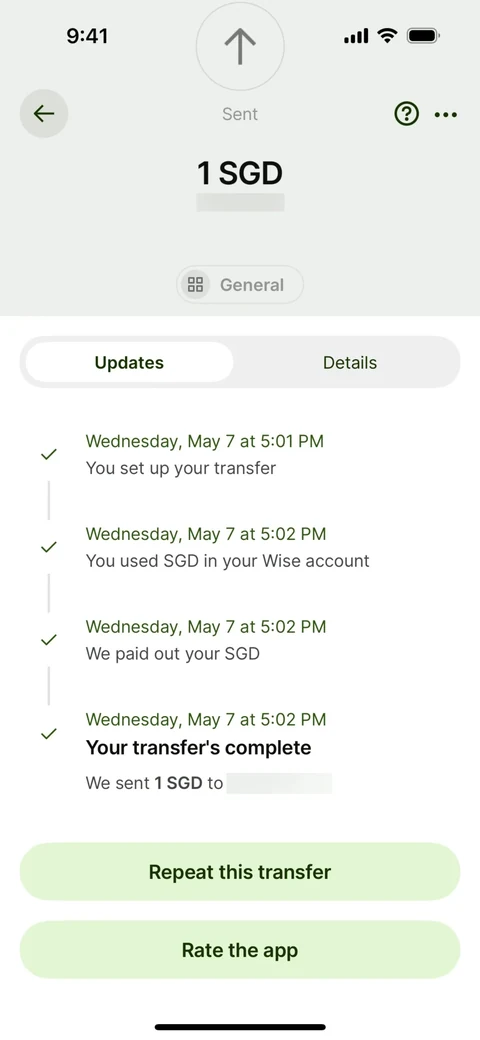Open the help question mark icon
This screenshot has width=480, height=1040.
[x=406, y=115]
